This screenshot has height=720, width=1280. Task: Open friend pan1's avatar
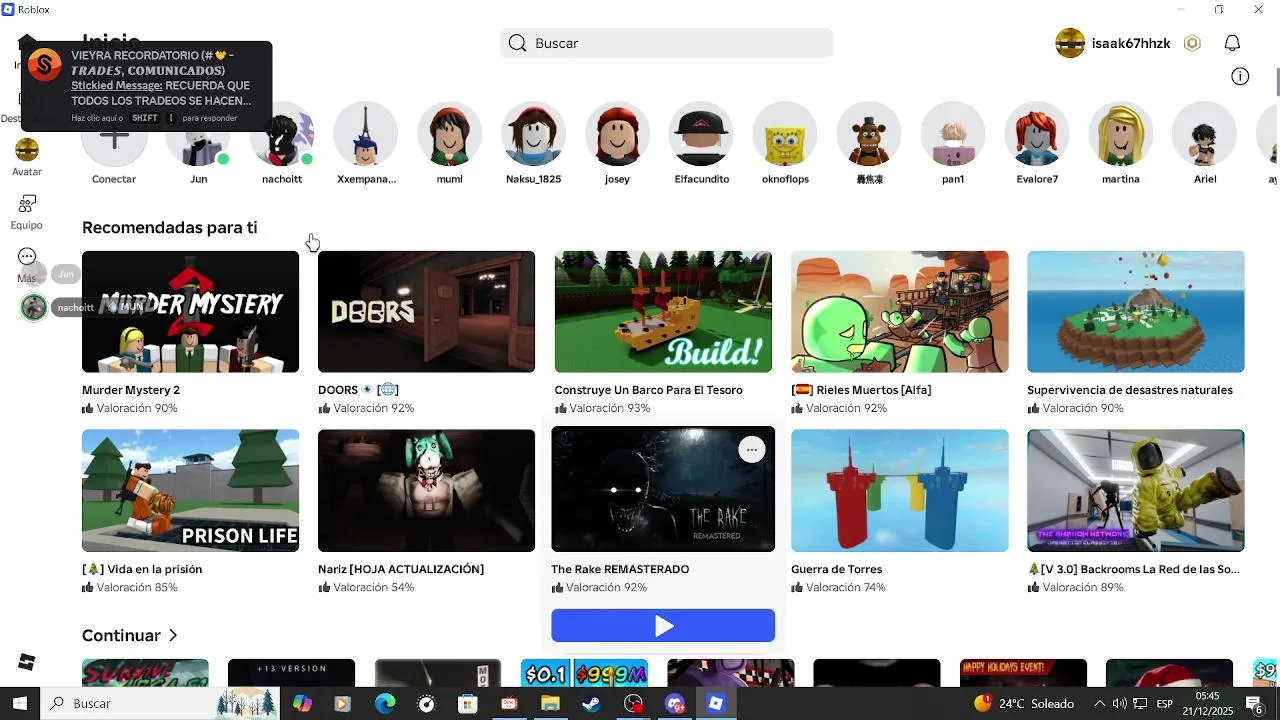[953, 135]
